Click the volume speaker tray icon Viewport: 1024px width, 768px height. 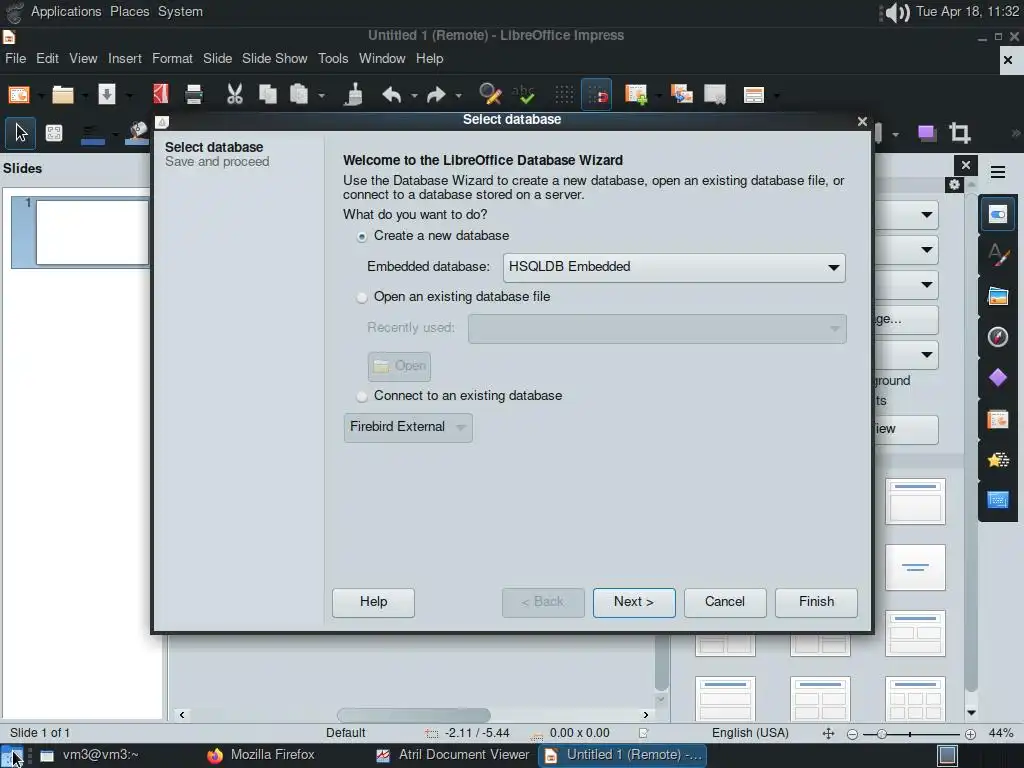895,12
